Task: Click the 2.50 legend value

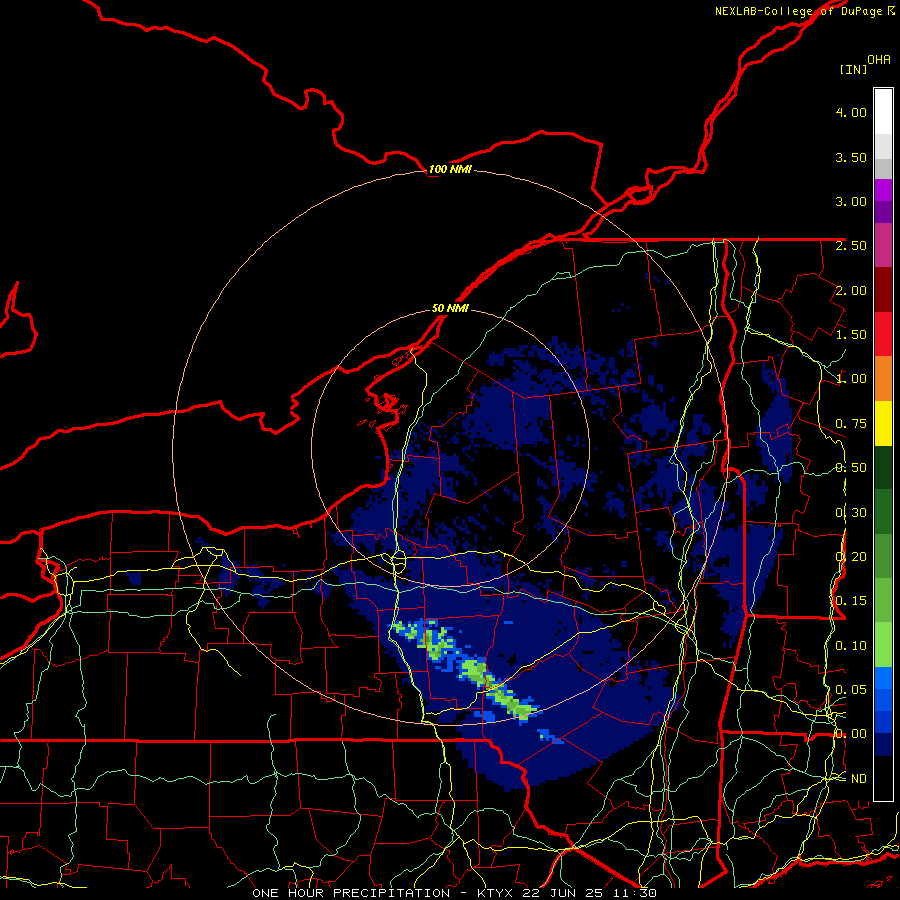Action: (851, 246)
